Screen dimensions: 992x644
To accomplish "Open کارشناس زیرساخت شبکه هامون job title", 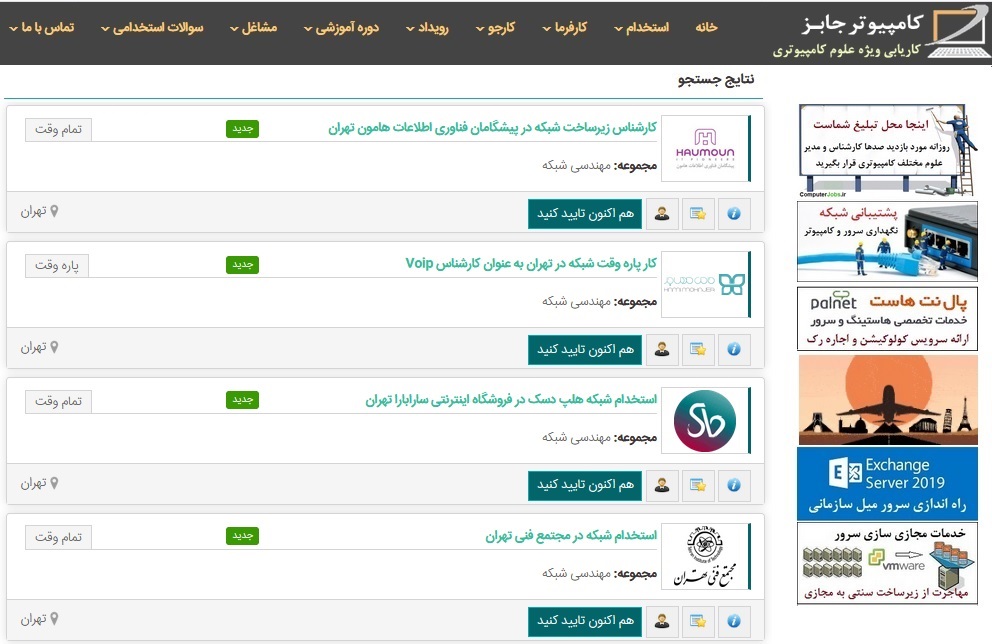I will click(x=492, y=128).
